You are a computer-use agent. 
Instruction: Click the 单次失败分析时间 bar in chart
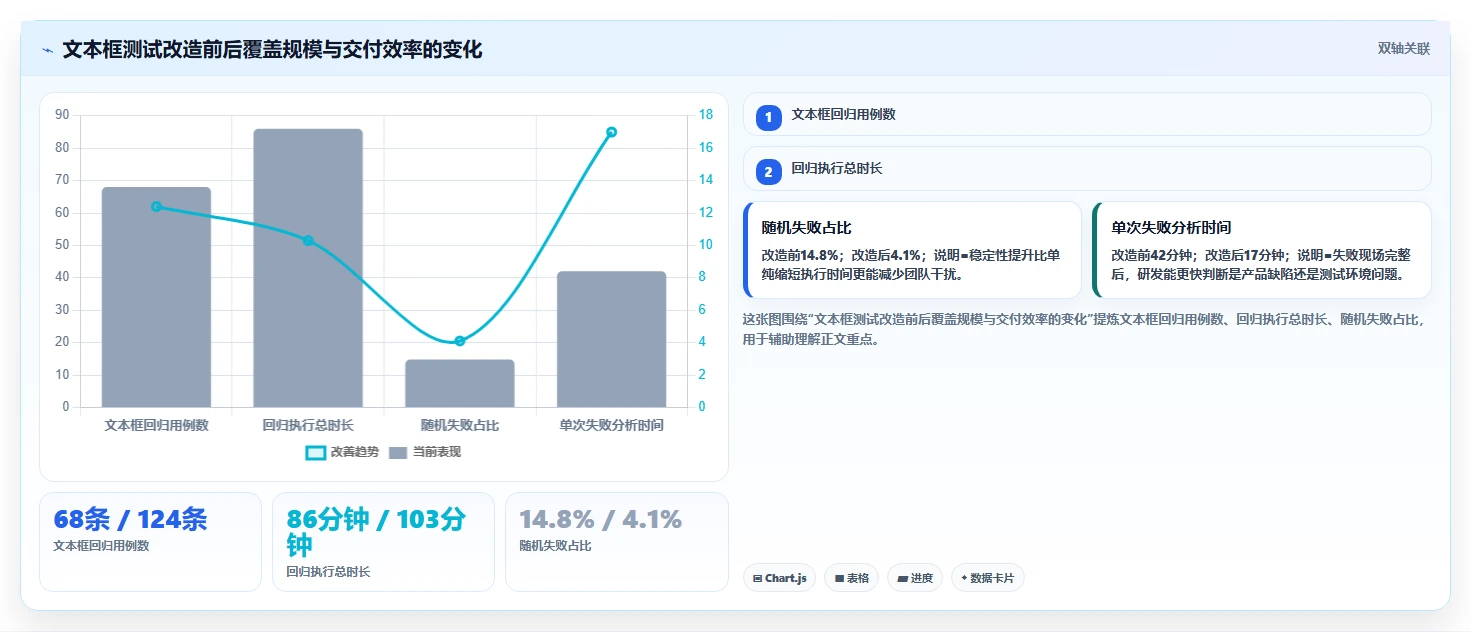[612, 339]
